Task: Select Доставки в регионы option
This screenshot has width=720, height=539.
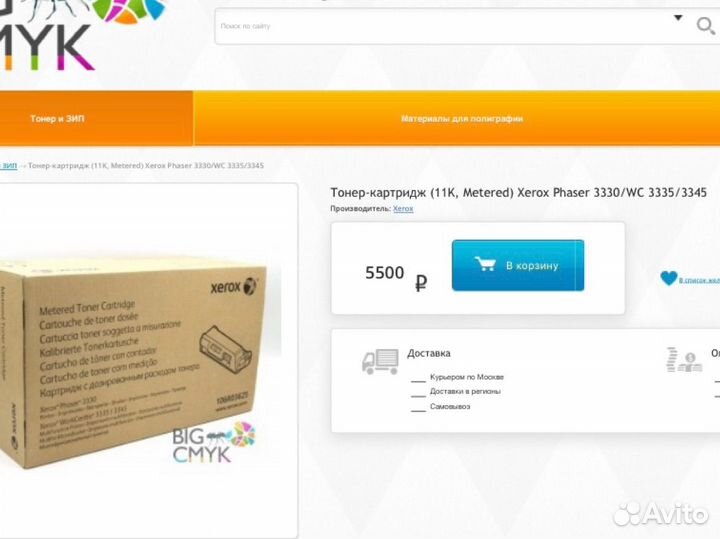Action: click(465, 392)
